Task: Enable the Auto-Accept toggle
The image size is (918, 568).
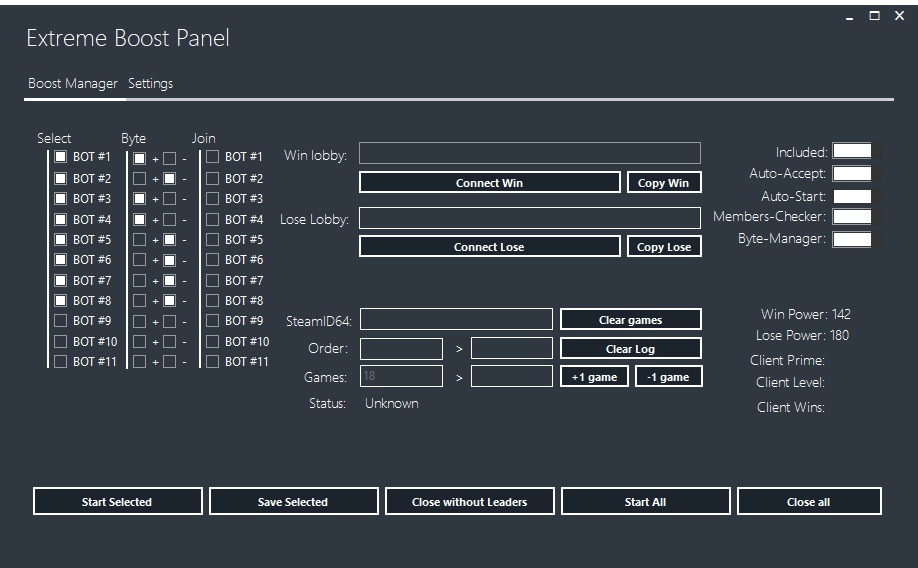Action: 852,174
